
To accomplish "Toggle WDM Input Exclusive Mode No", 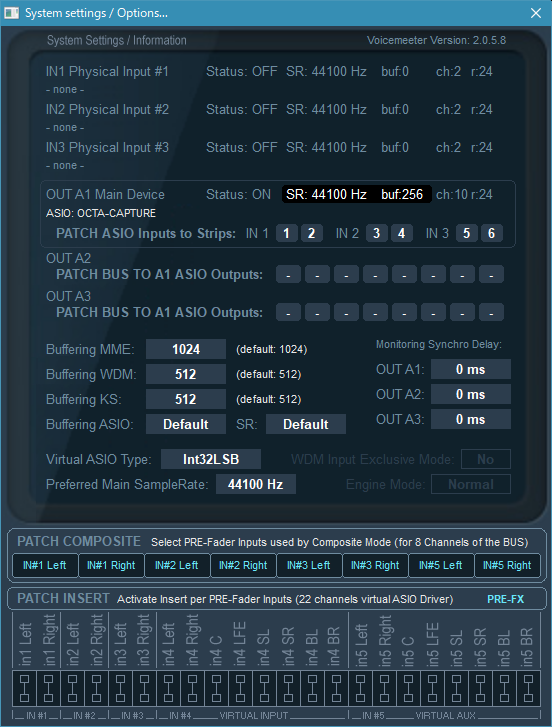I will tap(486, 459).
